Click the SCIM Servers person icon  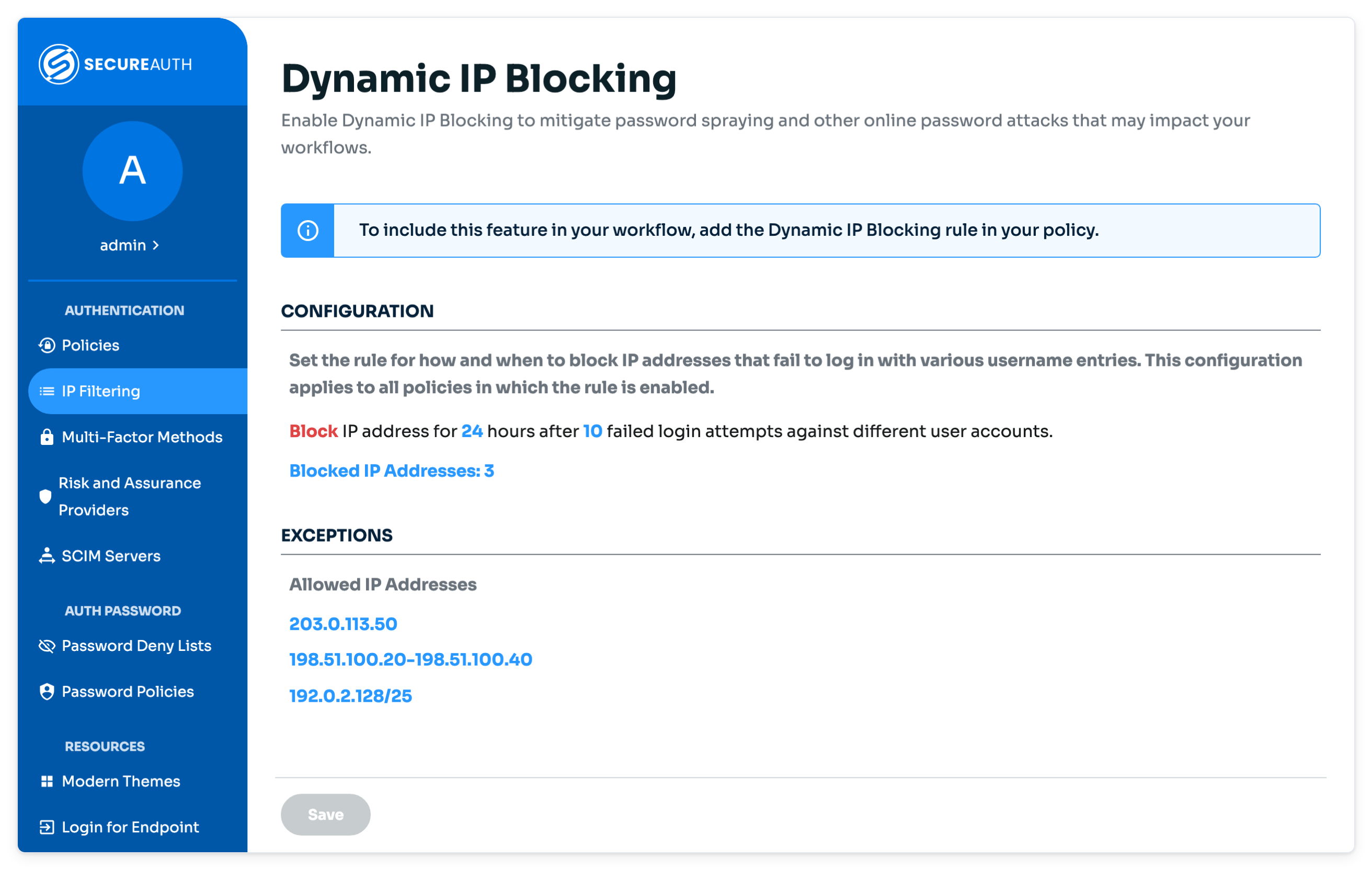tap(47, 555)
